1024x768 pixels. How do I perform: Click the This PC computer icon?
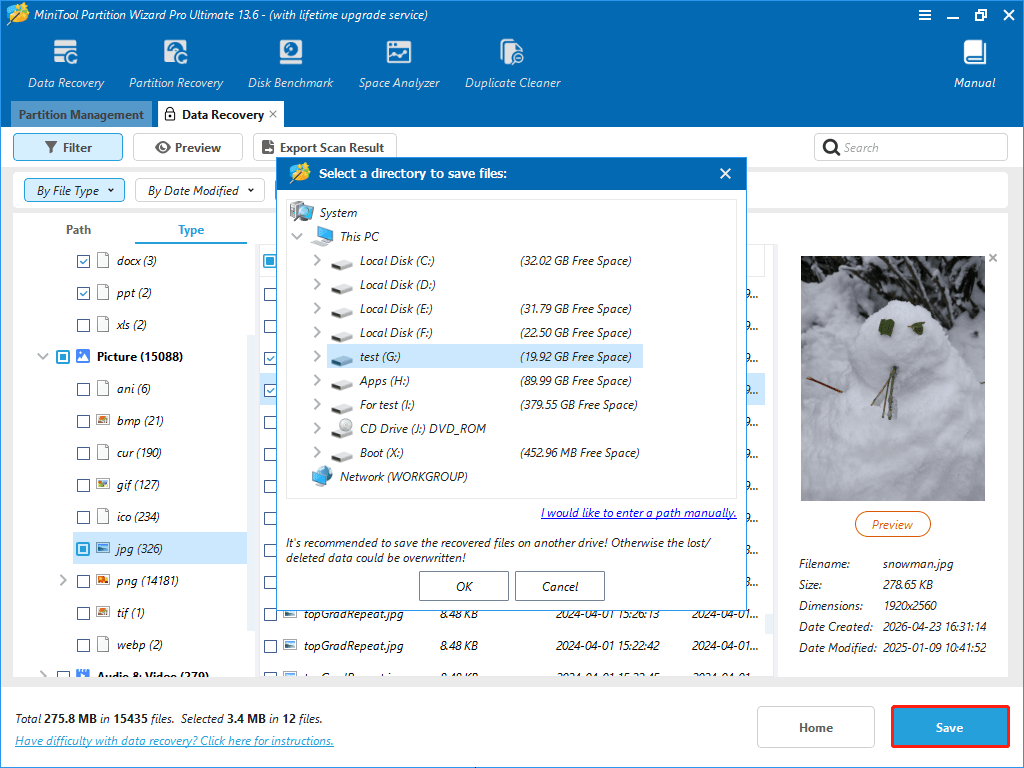(323, 236)
